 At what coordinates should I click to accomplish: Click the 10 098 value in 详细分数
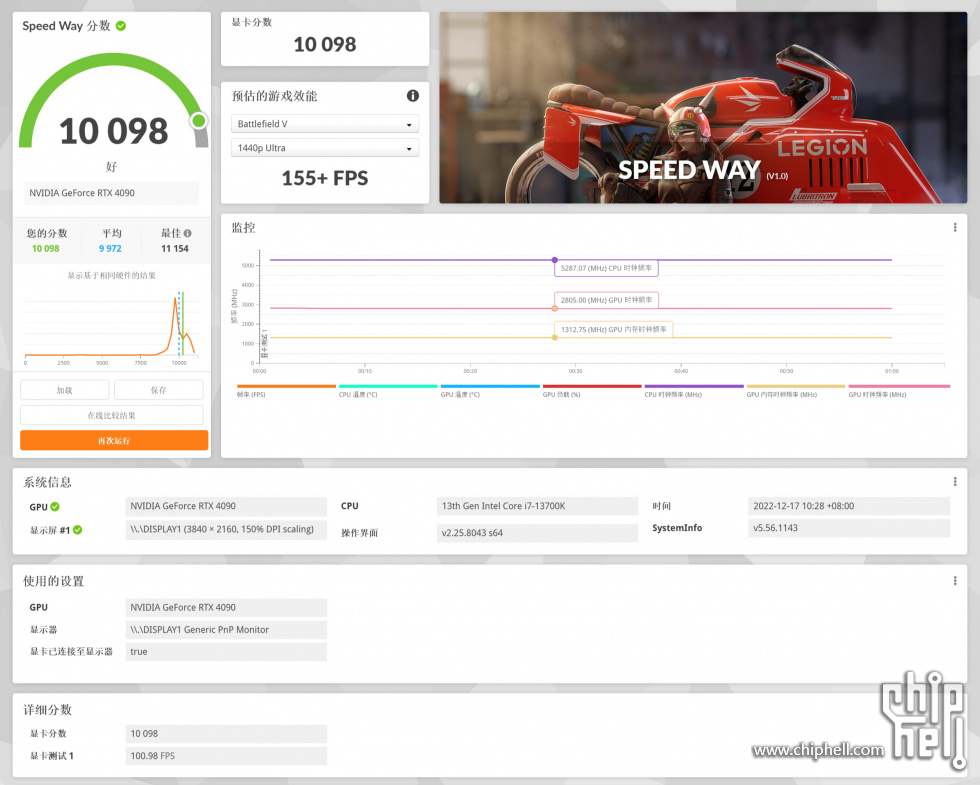click(x=226, y=734)
